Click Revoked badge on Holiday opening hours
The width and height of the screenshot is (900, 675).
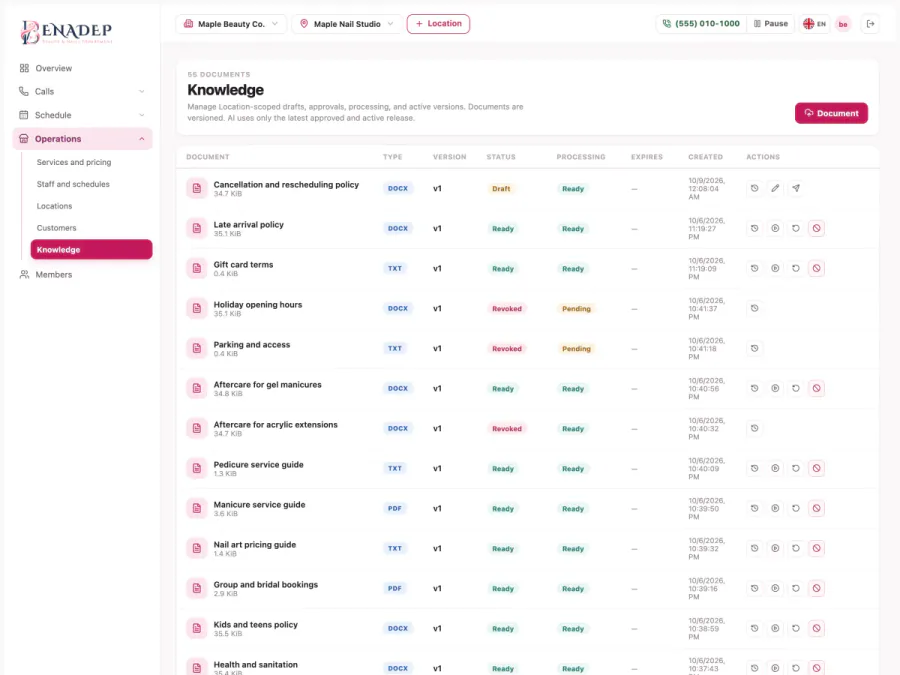(506, 308)
